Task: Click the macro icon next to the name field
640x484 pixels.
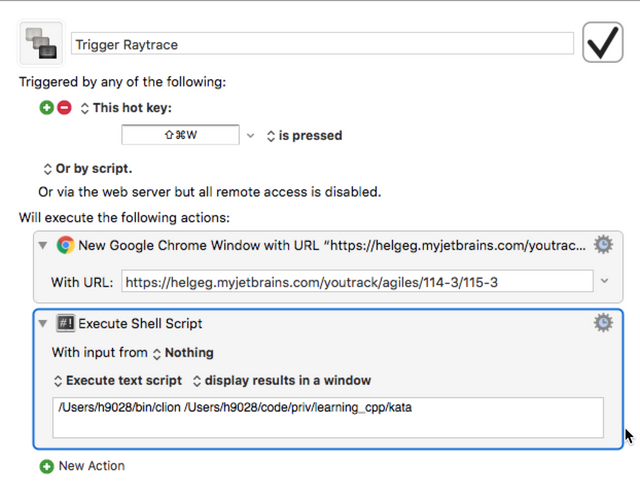Action: 41,43
